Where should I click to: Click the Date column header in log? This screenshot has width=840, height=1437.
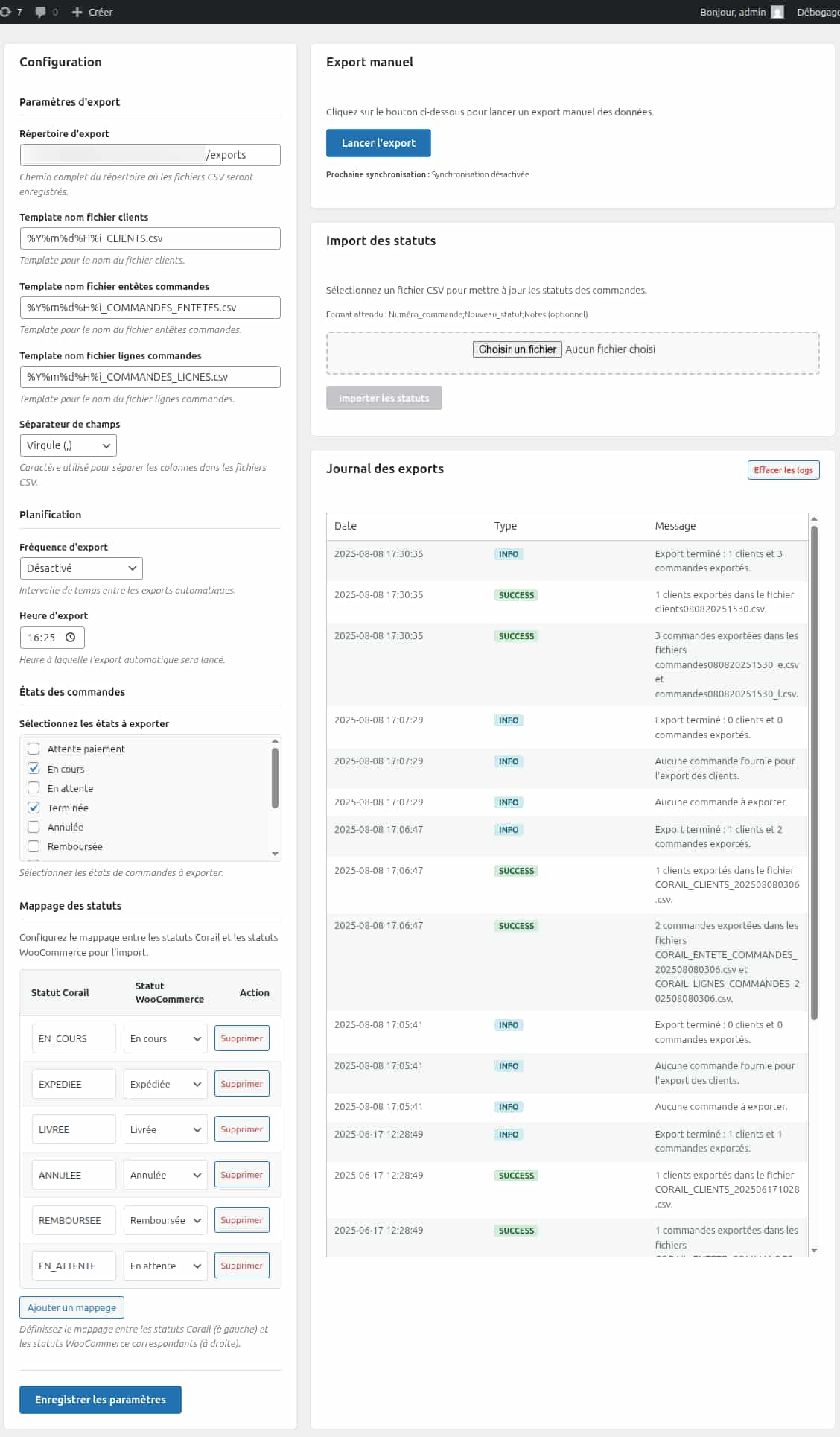[346, 526]
